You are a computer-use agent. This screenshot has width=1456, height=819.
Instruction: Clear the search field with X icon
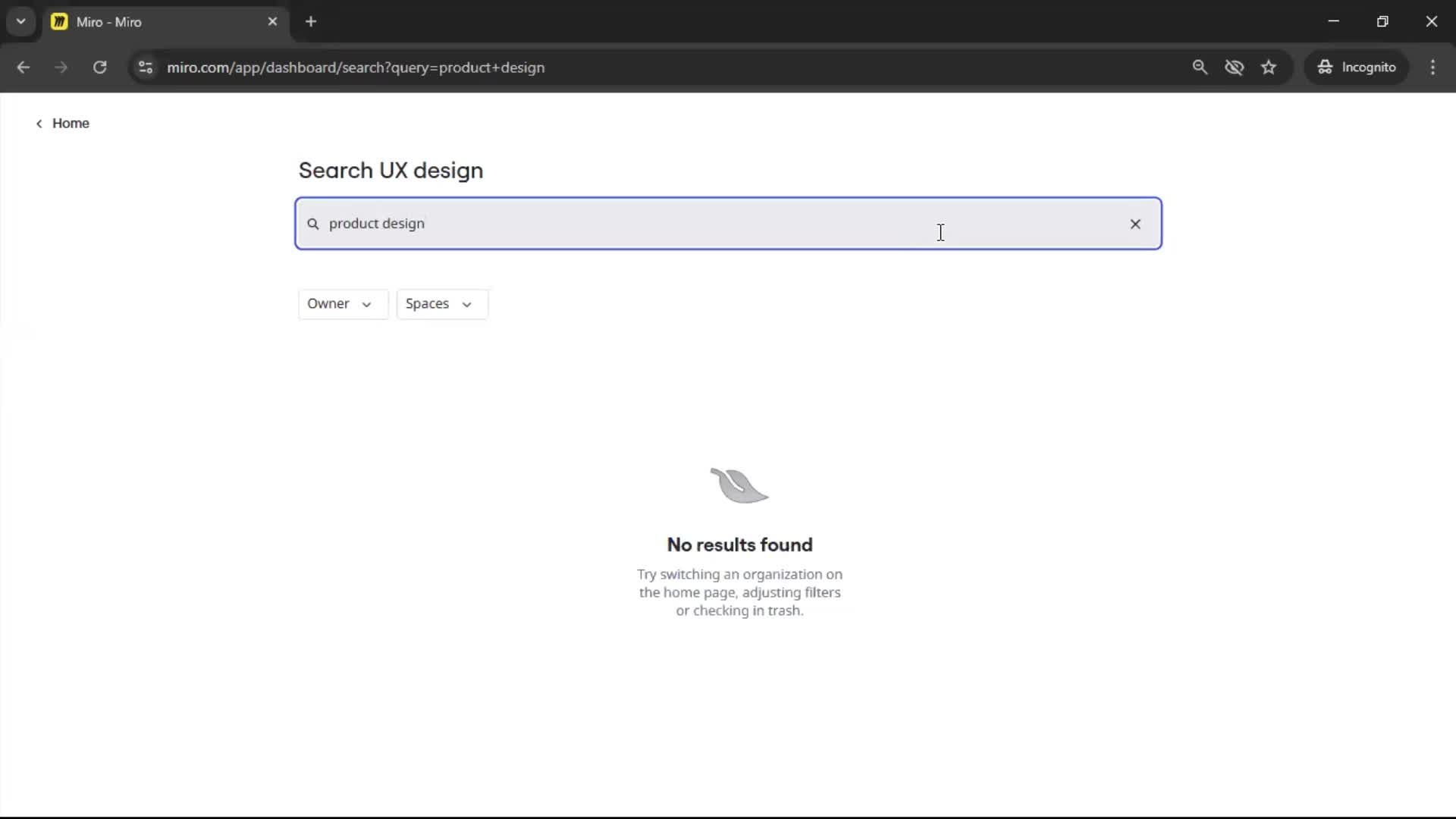(x=1135, y=224)
